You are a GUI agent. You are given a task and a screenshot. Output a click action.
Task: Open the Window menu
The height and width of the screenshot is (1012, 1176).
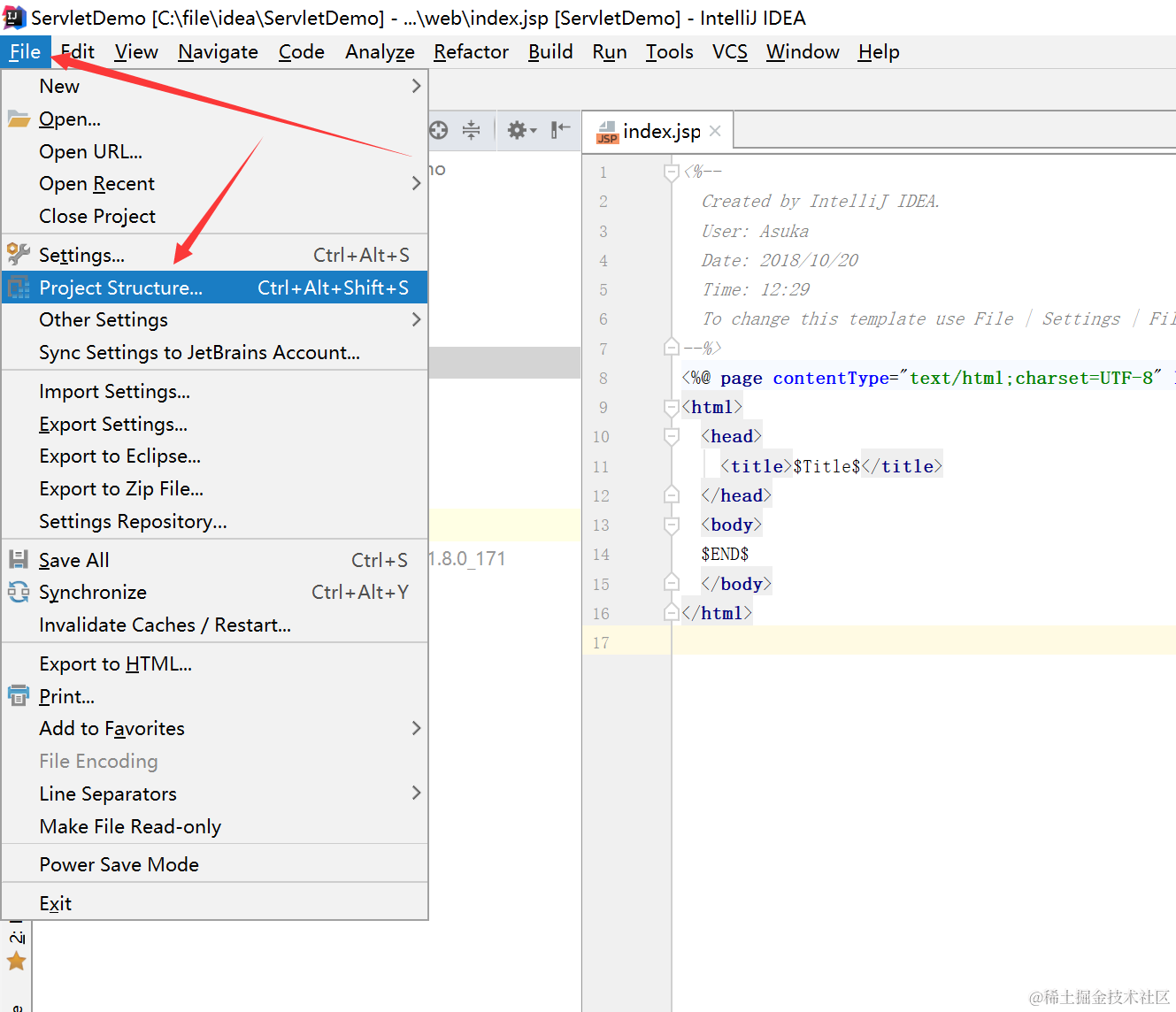[803, 52]
